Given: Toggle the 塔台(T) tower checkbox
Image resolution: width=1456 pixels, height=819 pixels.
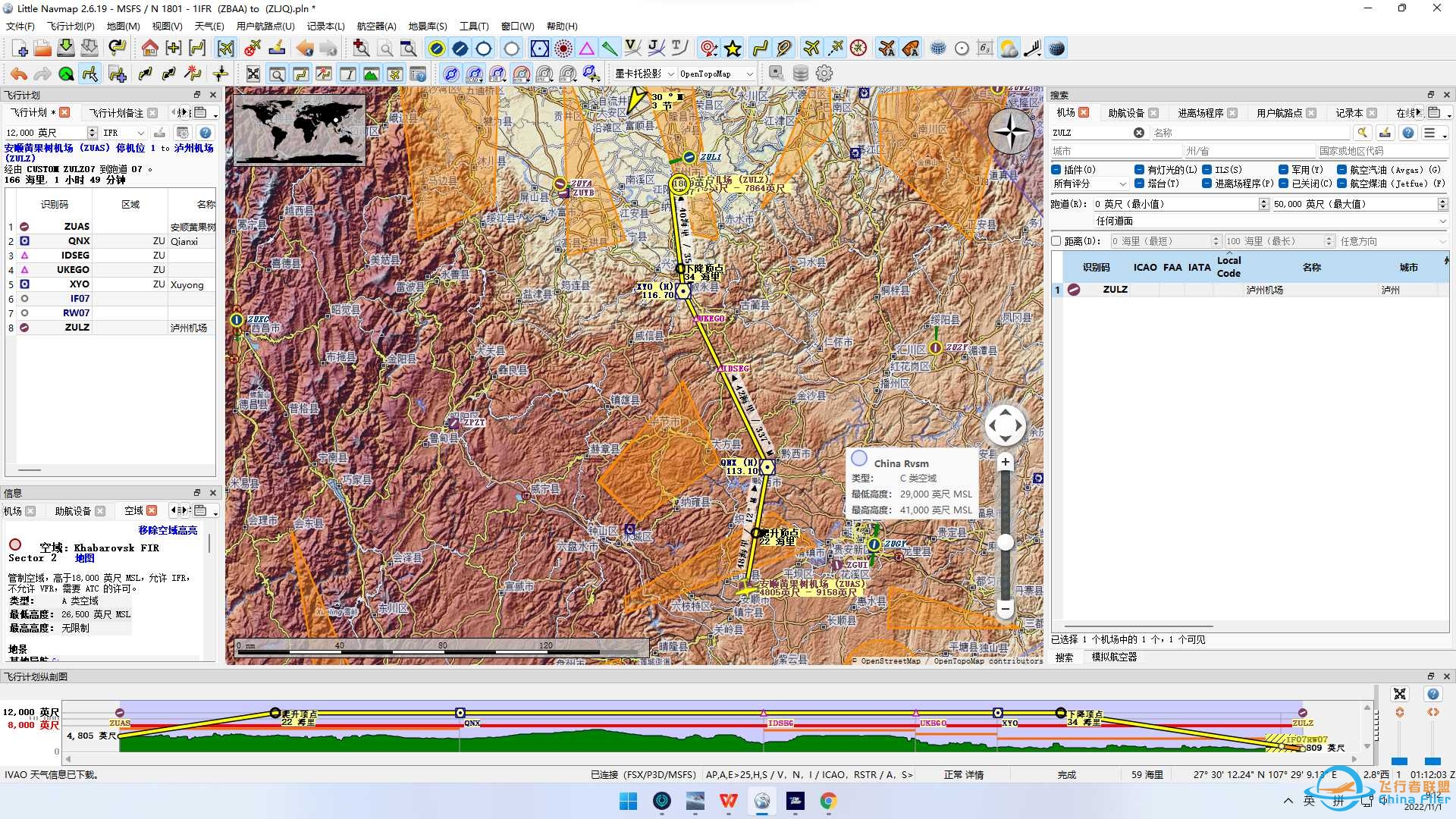Looking at the screenshot, I should pos(1139,184).
